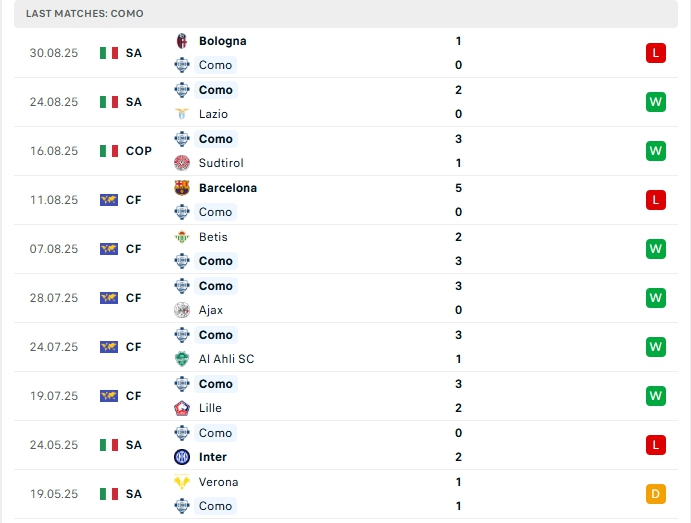The height and width of the screenshot is (523, 691).
Task: Click the Sudtirol team logo
Action: (181, 163)
